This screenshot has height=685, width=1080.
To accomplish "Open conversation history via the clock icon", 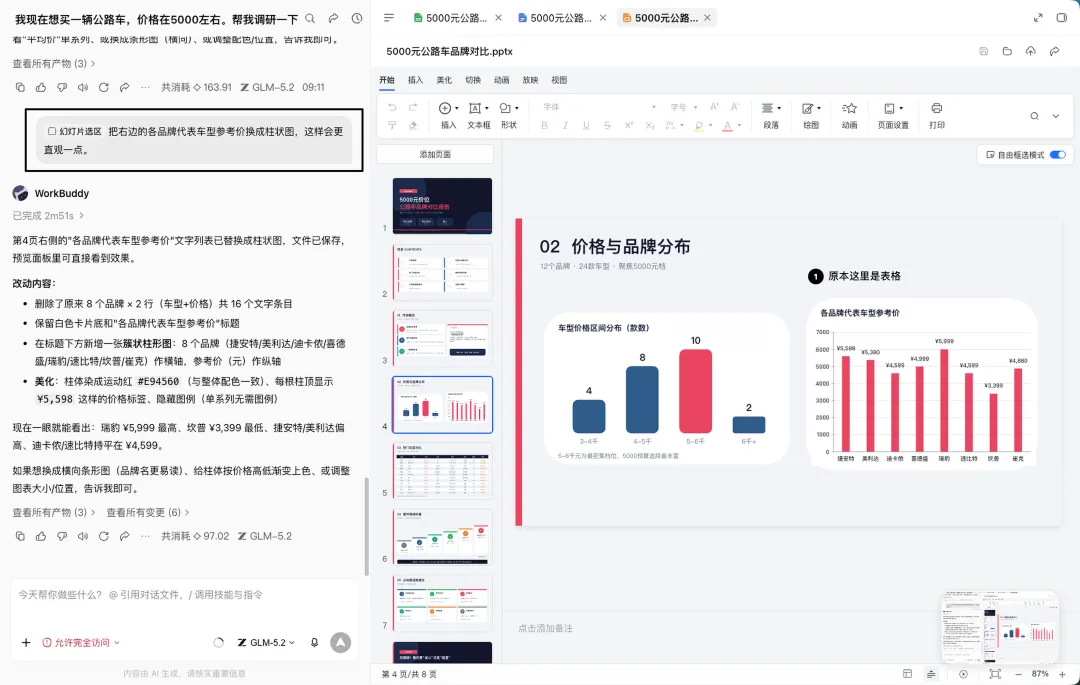I will pos(357,19).
